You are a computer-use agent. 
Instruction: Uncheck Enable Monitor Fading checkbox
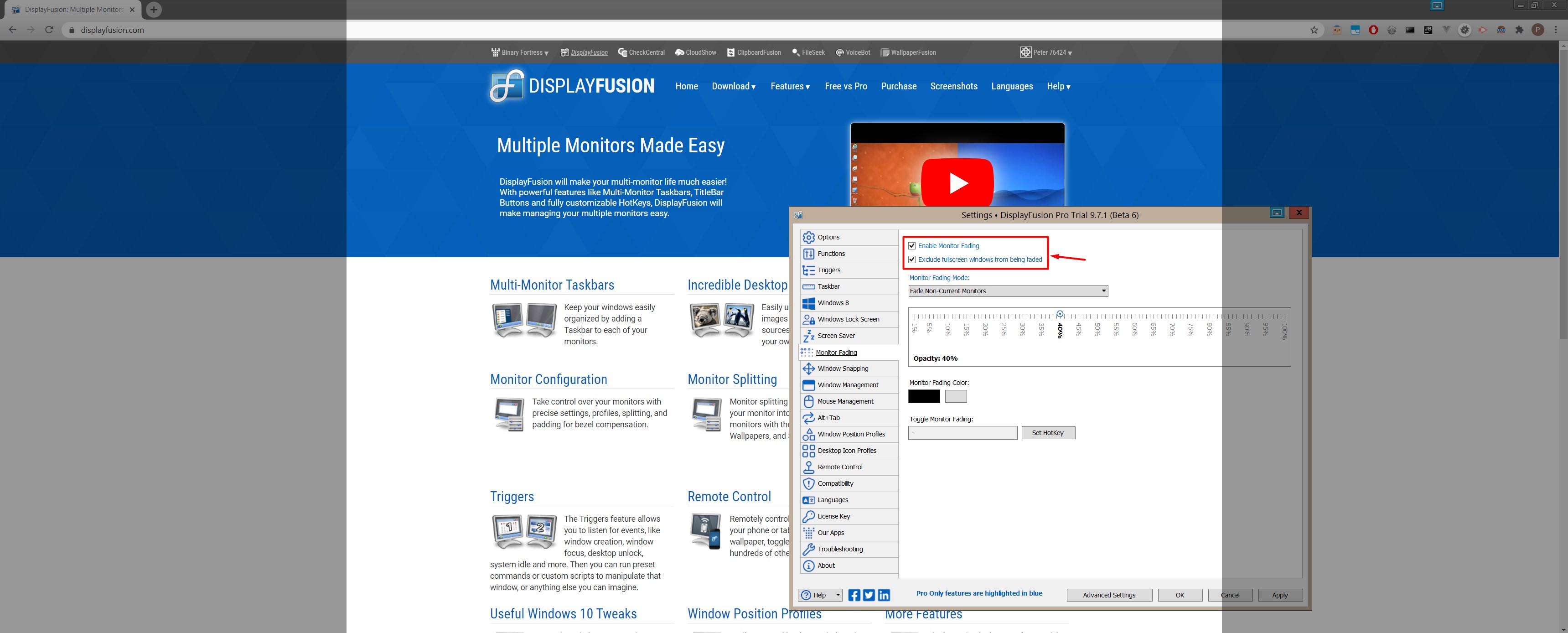tap(912, 246)
